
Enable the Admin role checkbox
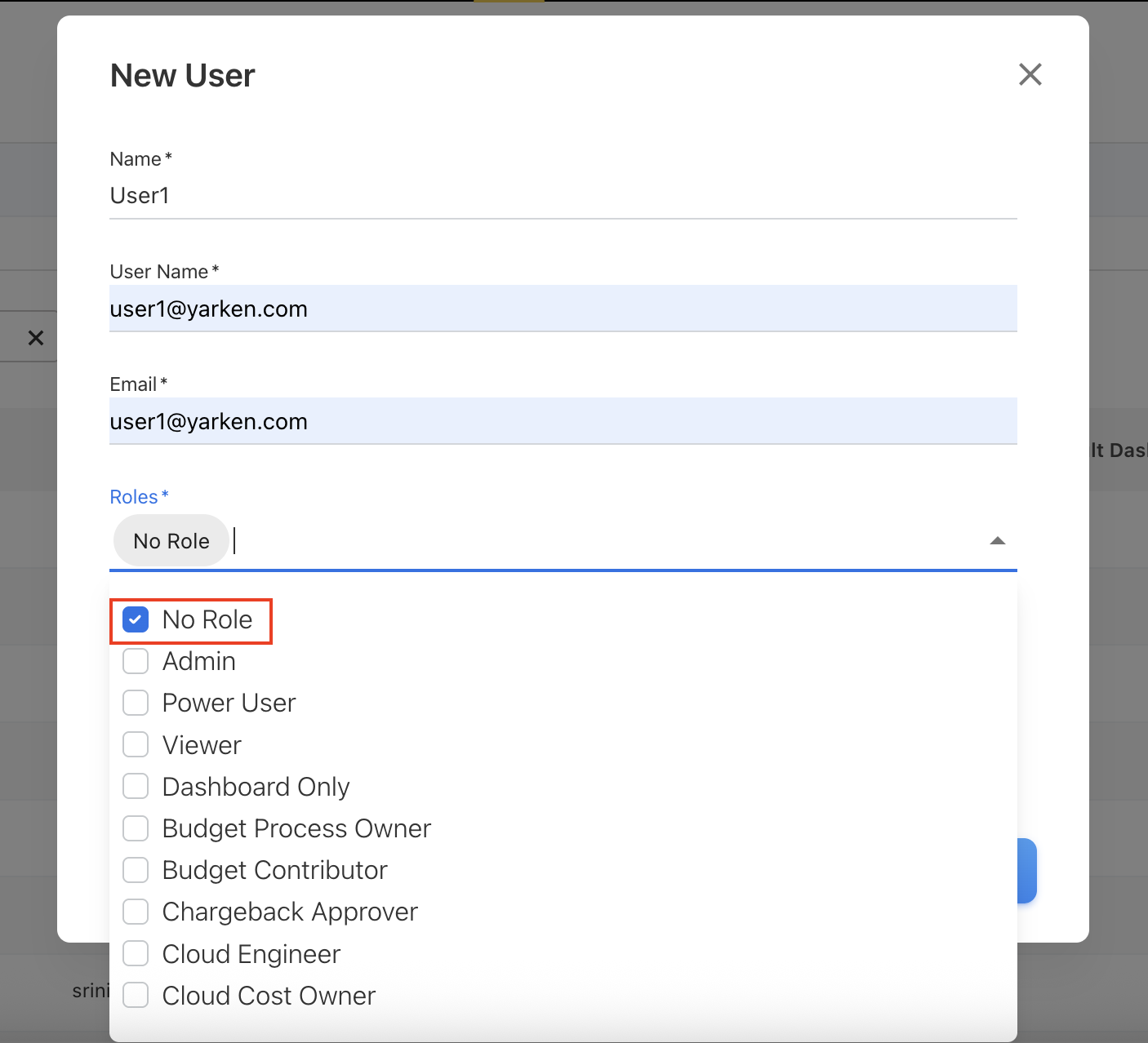tap(136, 661)
